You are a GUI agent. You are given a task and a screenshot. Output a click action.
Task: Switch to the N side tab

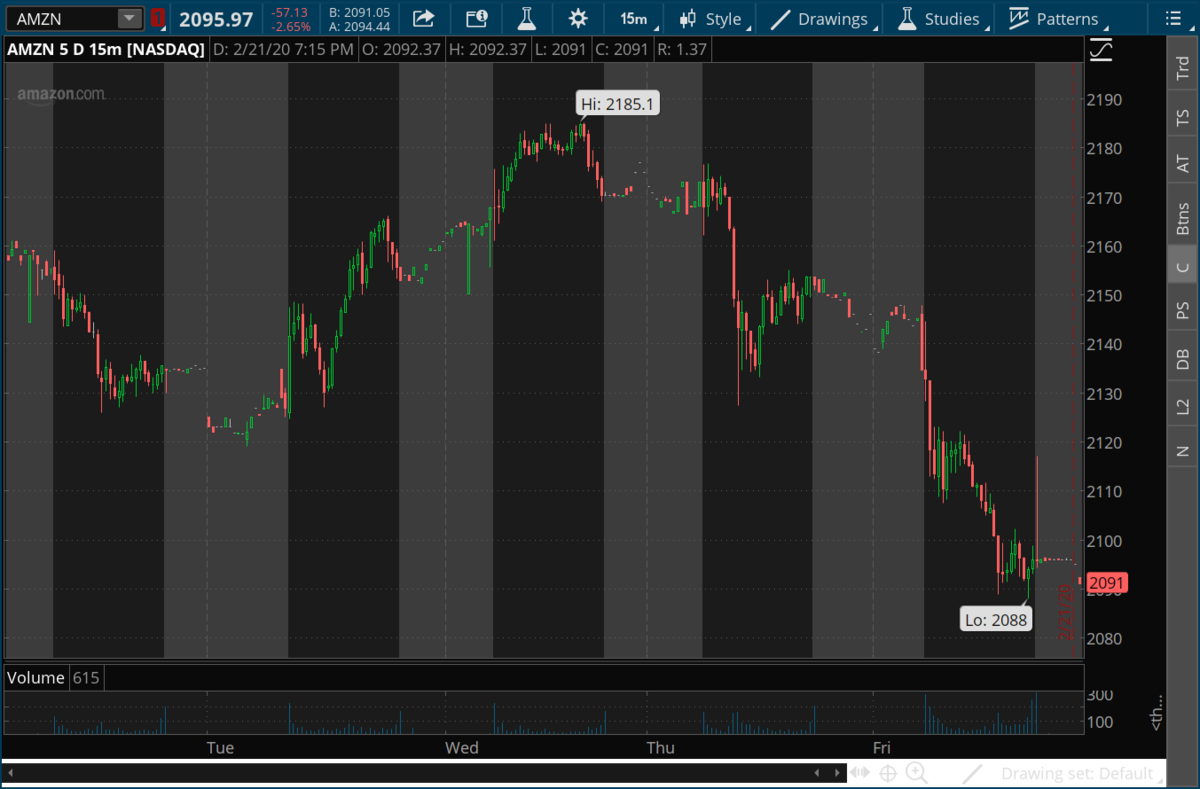tap(1183, 449)
